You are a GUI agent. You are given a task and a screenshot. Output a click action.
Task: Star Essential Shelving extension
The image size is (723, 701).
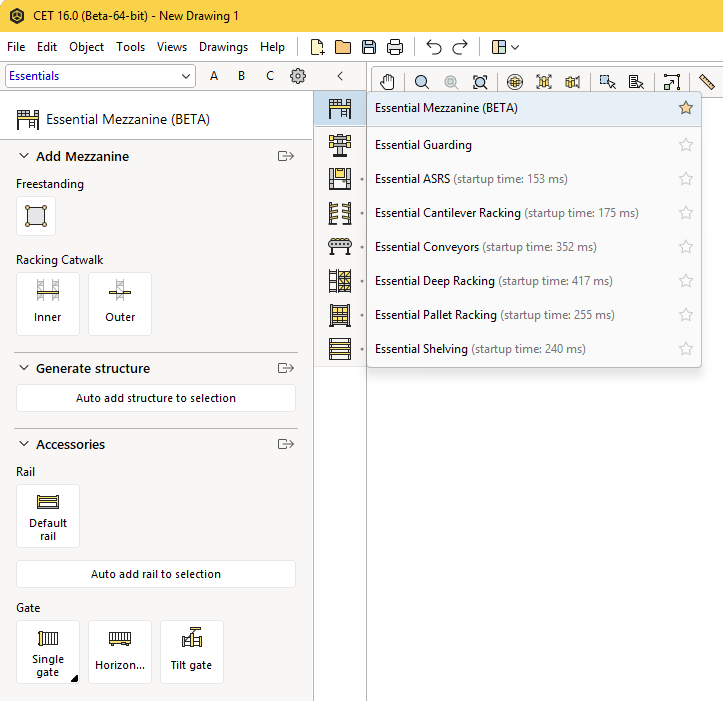coord(686,349)
